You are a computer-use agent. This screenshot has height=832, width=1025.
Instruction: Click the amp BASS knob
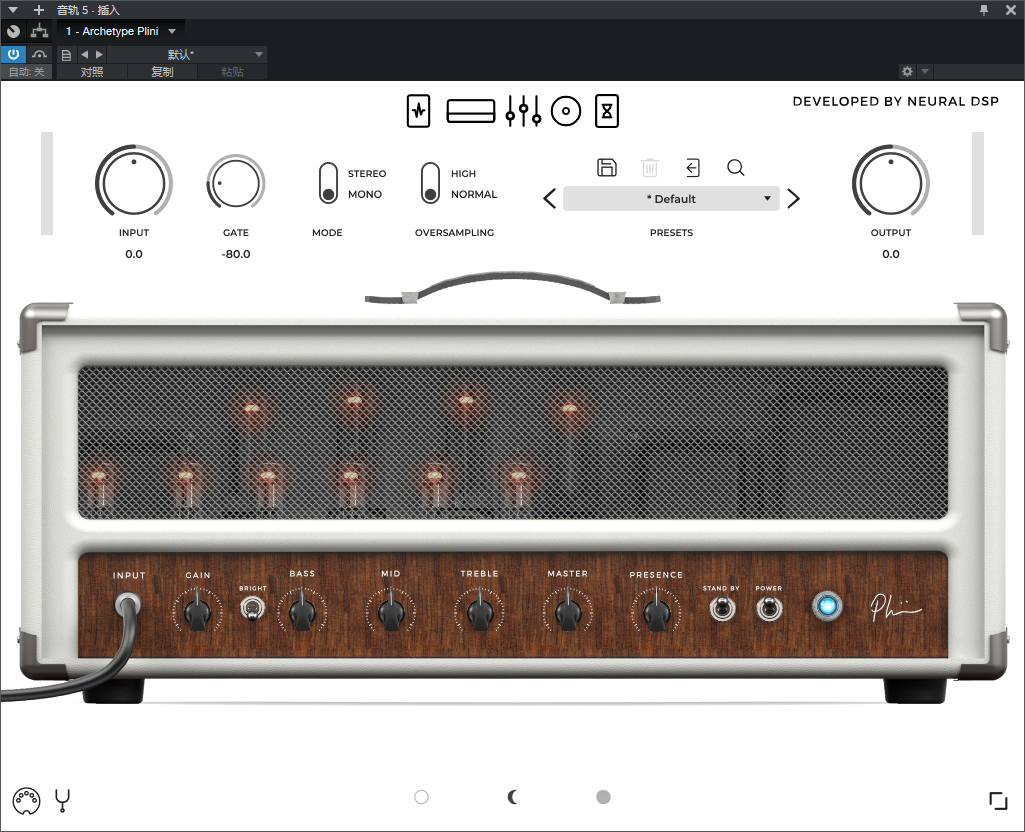click(302, 610)
